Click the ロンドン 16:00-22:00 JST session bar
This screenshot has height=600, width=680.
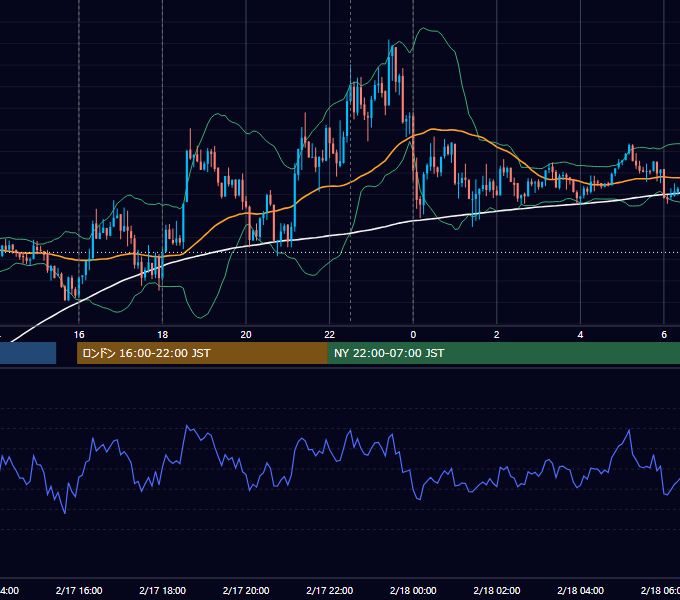[x=202, y=353]
